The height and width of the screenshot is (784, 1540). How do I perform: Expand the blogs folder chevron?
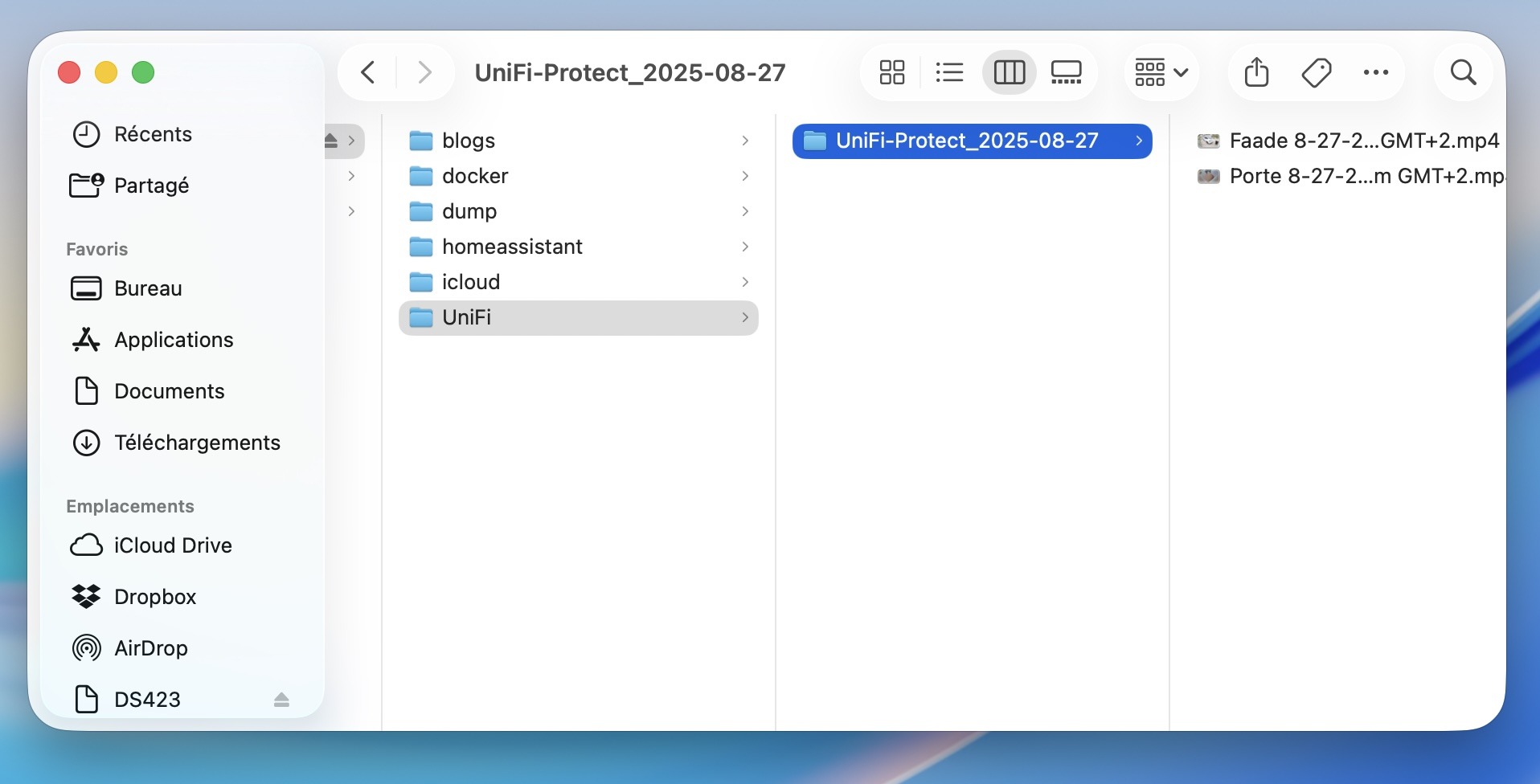pos(745,141)
